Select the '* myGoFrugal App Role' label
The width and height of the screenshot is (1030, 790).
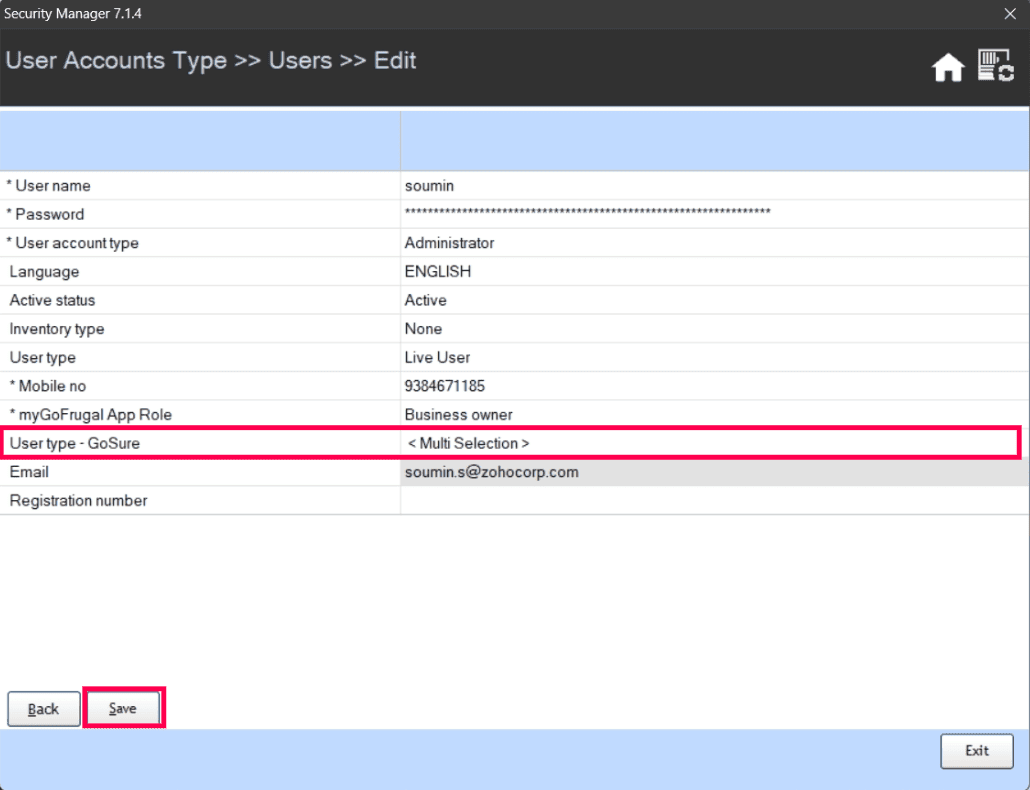[x=90, y=415]
